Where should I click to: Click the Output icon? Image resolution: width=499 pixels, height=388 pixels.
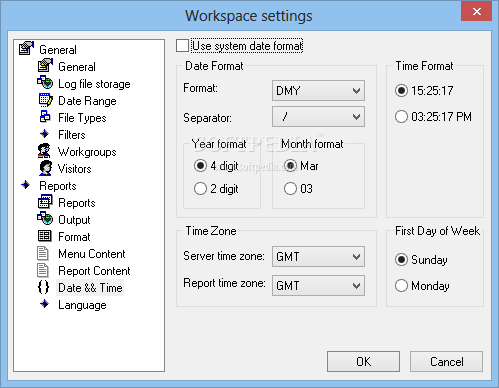(45, 219)
